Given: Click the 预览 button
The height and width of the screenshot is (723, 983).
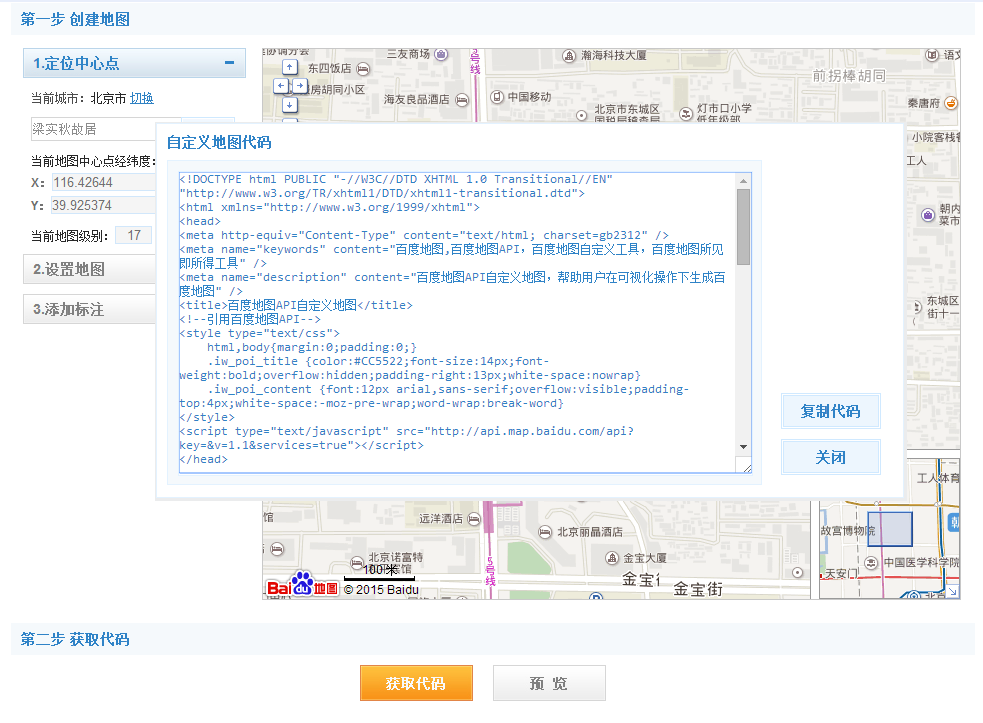Looking at the screenshot, I should (x=549, y=683).
